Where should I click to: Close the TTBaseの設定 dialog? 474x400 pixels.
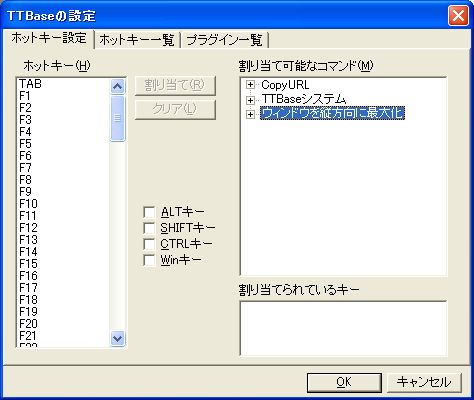[x=458, y=15]
